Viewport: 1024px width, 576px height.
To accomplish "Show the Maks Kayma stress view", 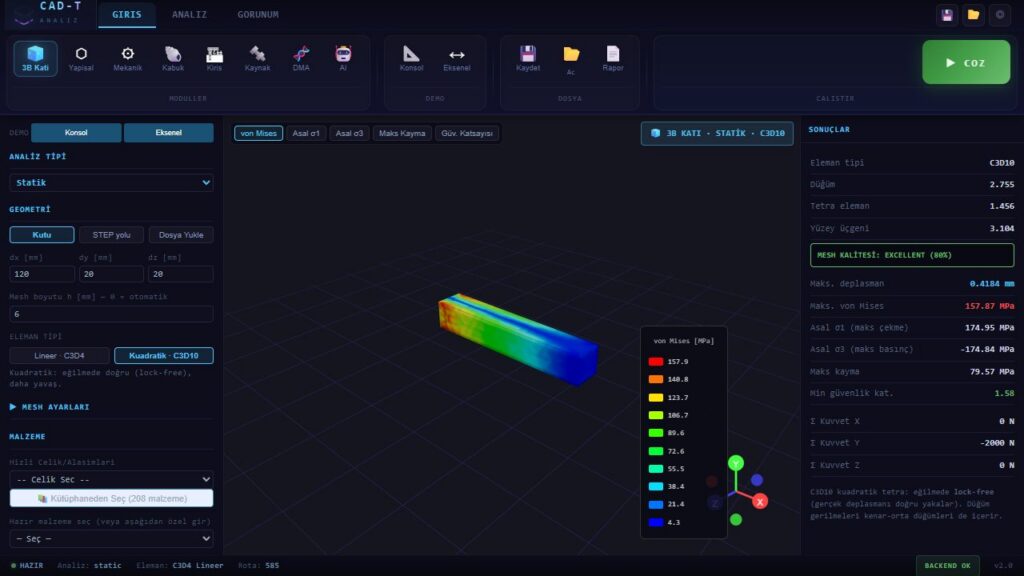I will click(402, 133).
